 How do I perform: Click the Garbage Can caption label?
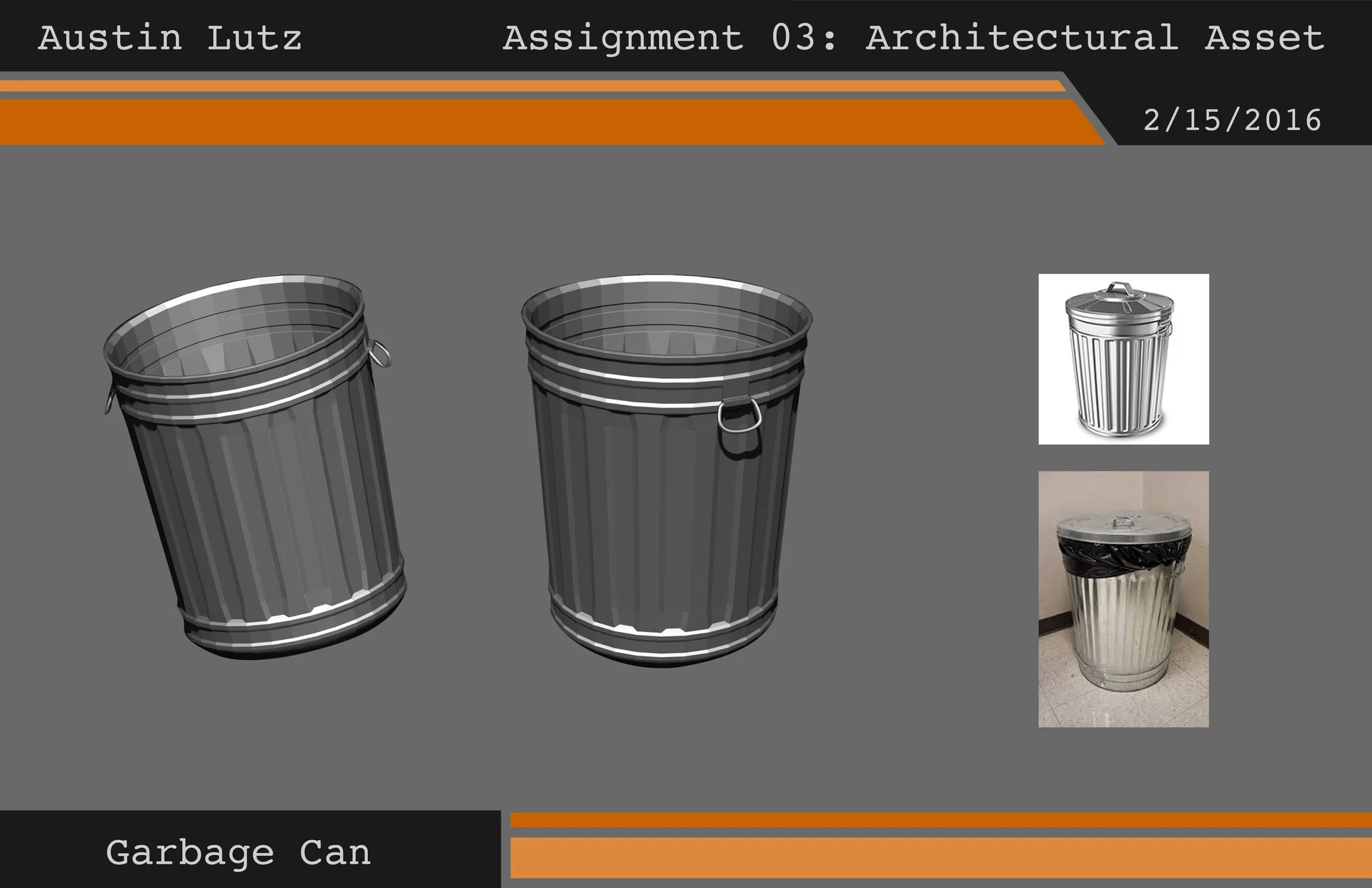[238, 852]
